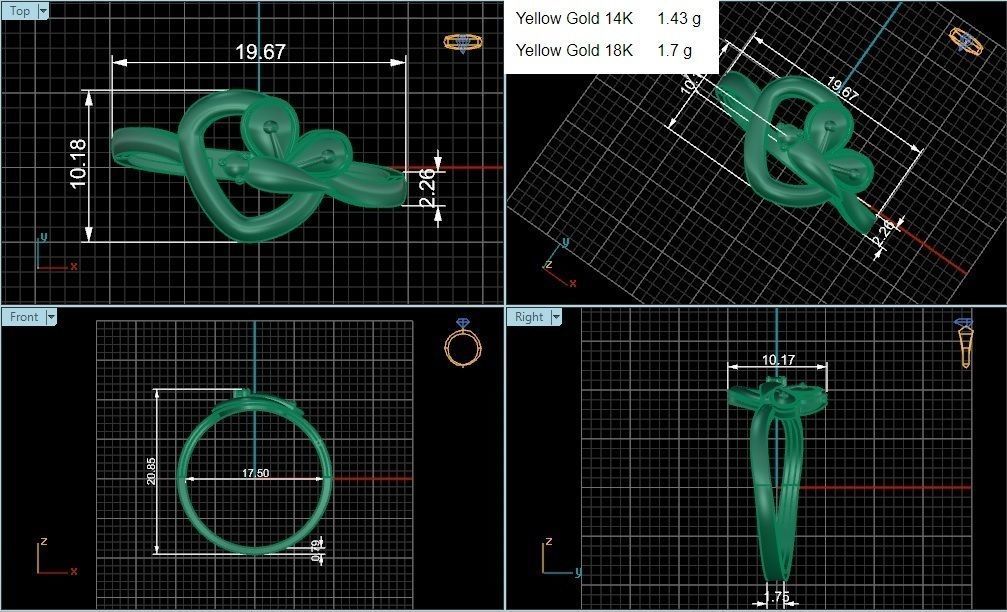
Task: Click the 10.18 height dimension in Top view
Action: pos(78,164)
